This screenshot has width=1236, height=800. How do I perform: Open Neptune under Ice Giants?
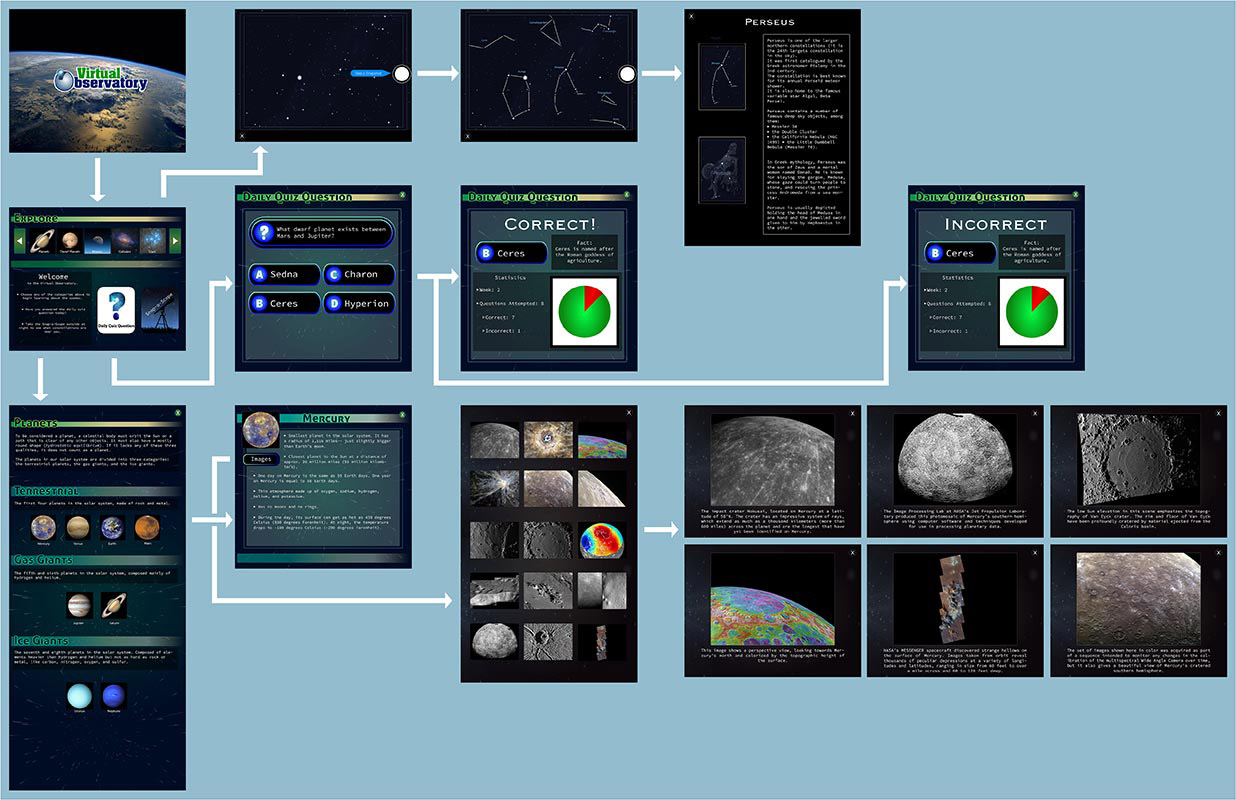(x=114, y=694)
